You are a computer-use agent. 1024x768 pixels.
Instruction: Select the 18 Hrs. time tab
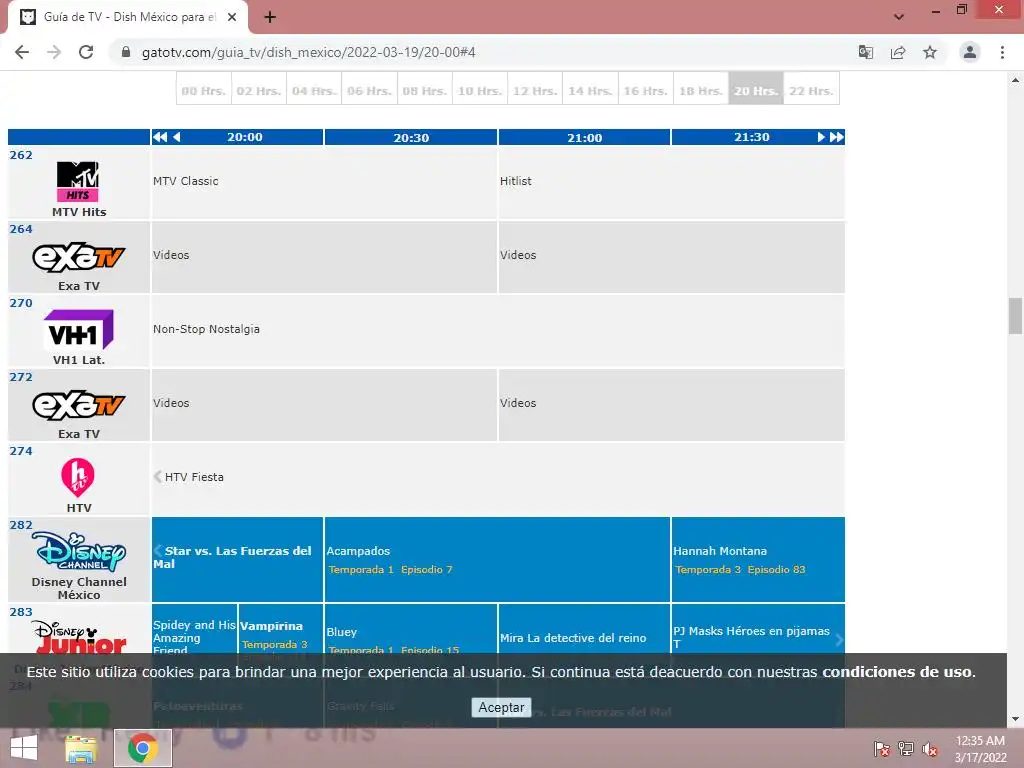tap(701, 91)
